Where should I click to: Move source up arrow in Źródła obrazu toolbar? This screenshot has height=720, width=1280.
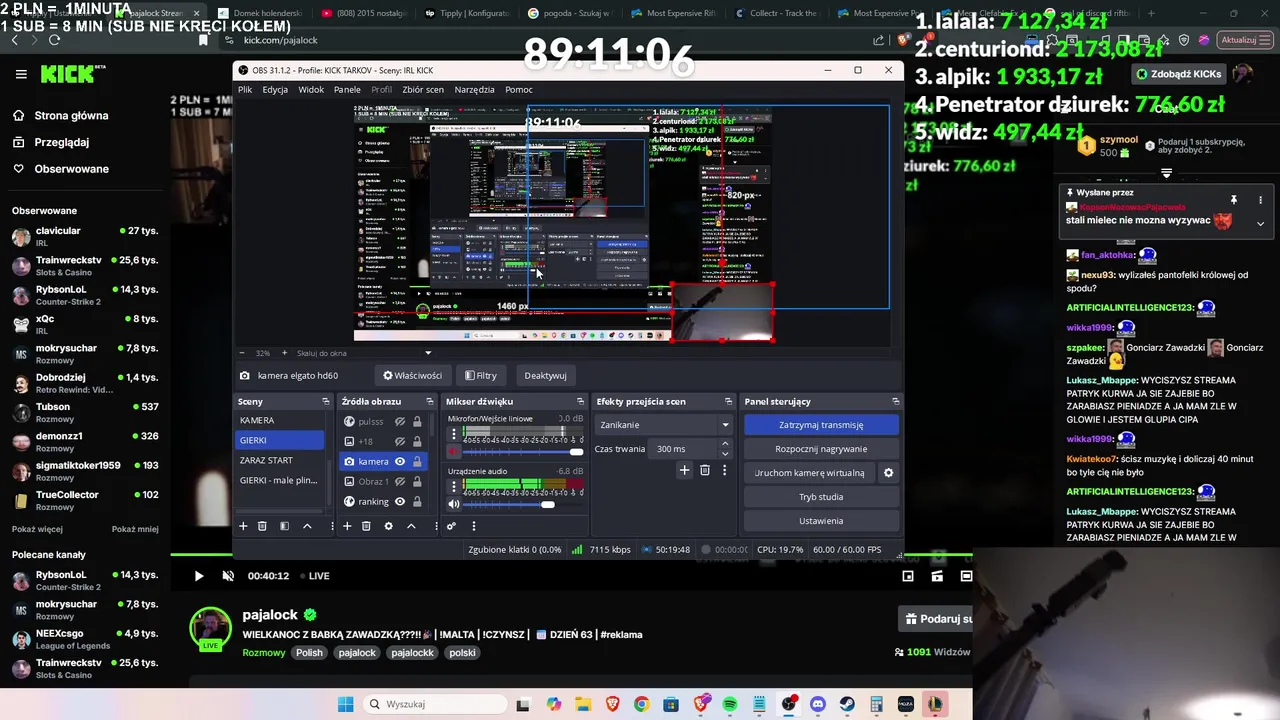point(410,526)
